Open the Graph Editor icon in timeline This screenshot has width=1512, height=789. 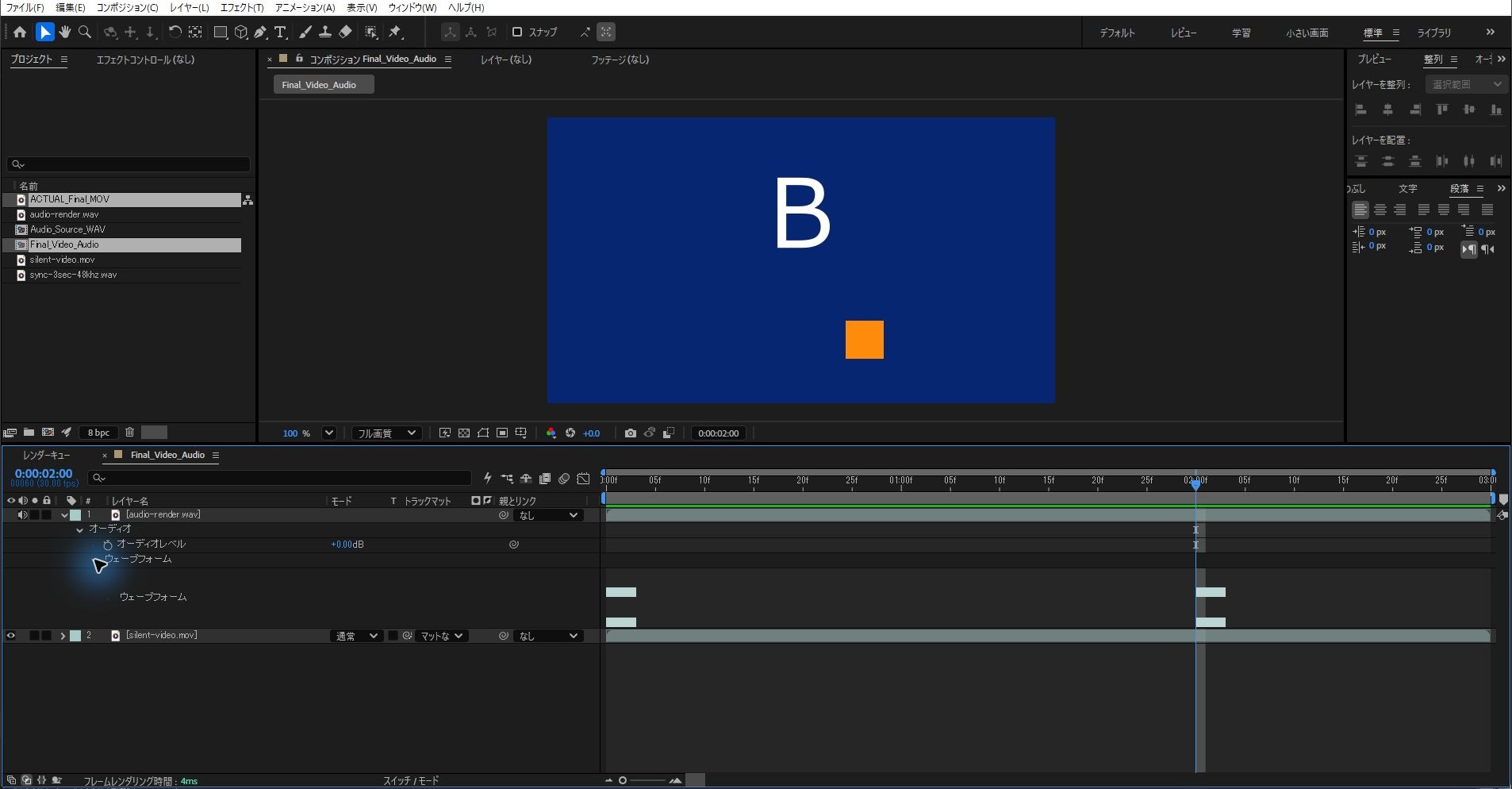584,479
